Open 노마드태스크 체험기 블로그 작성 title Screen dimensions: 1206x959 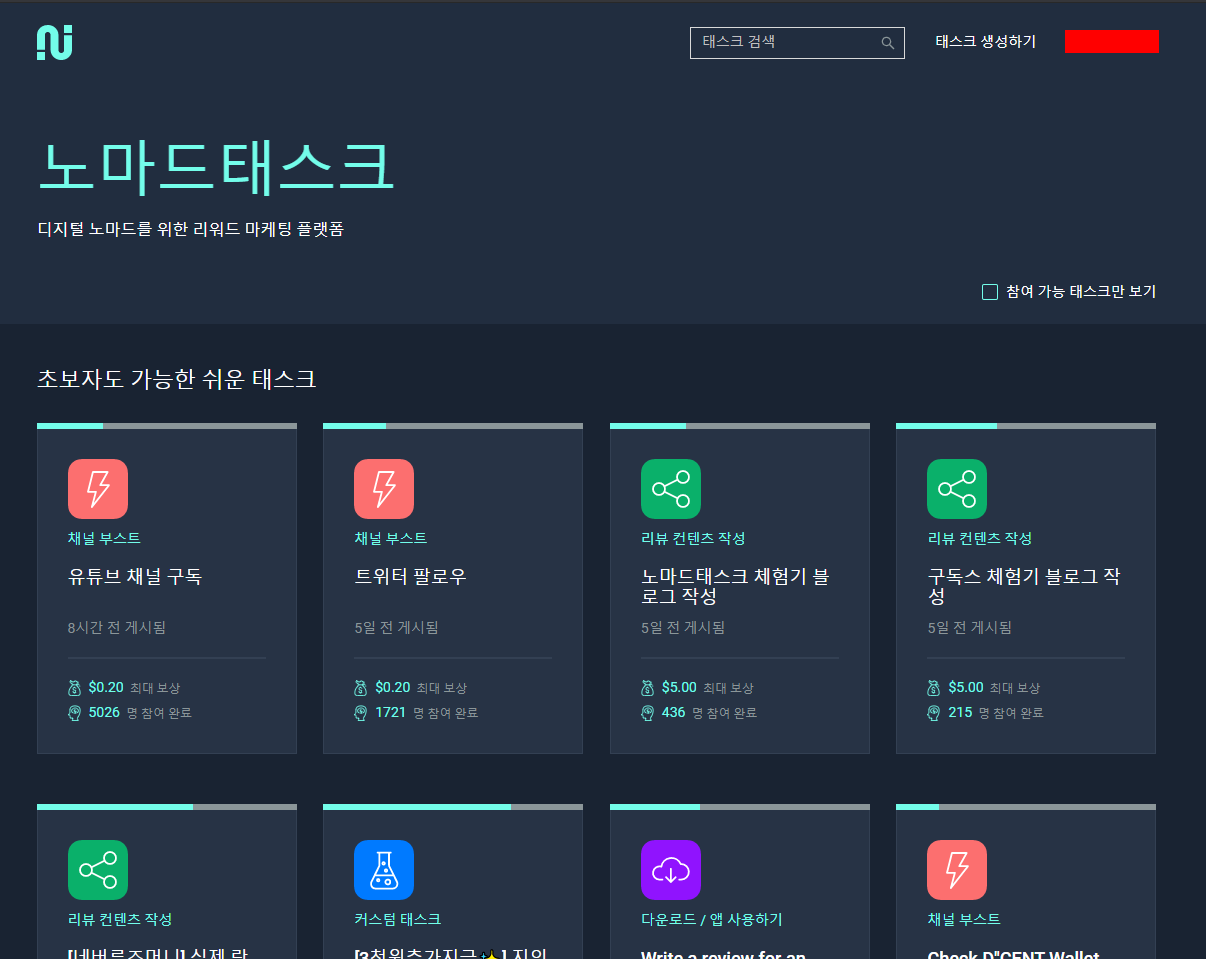click(735, 586)
